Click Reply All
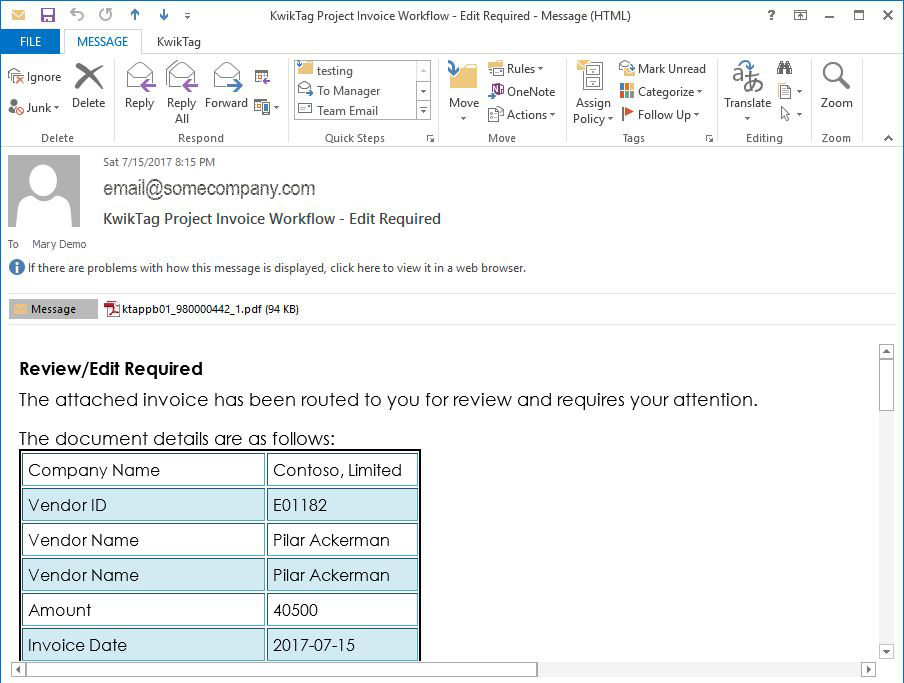 182,93
